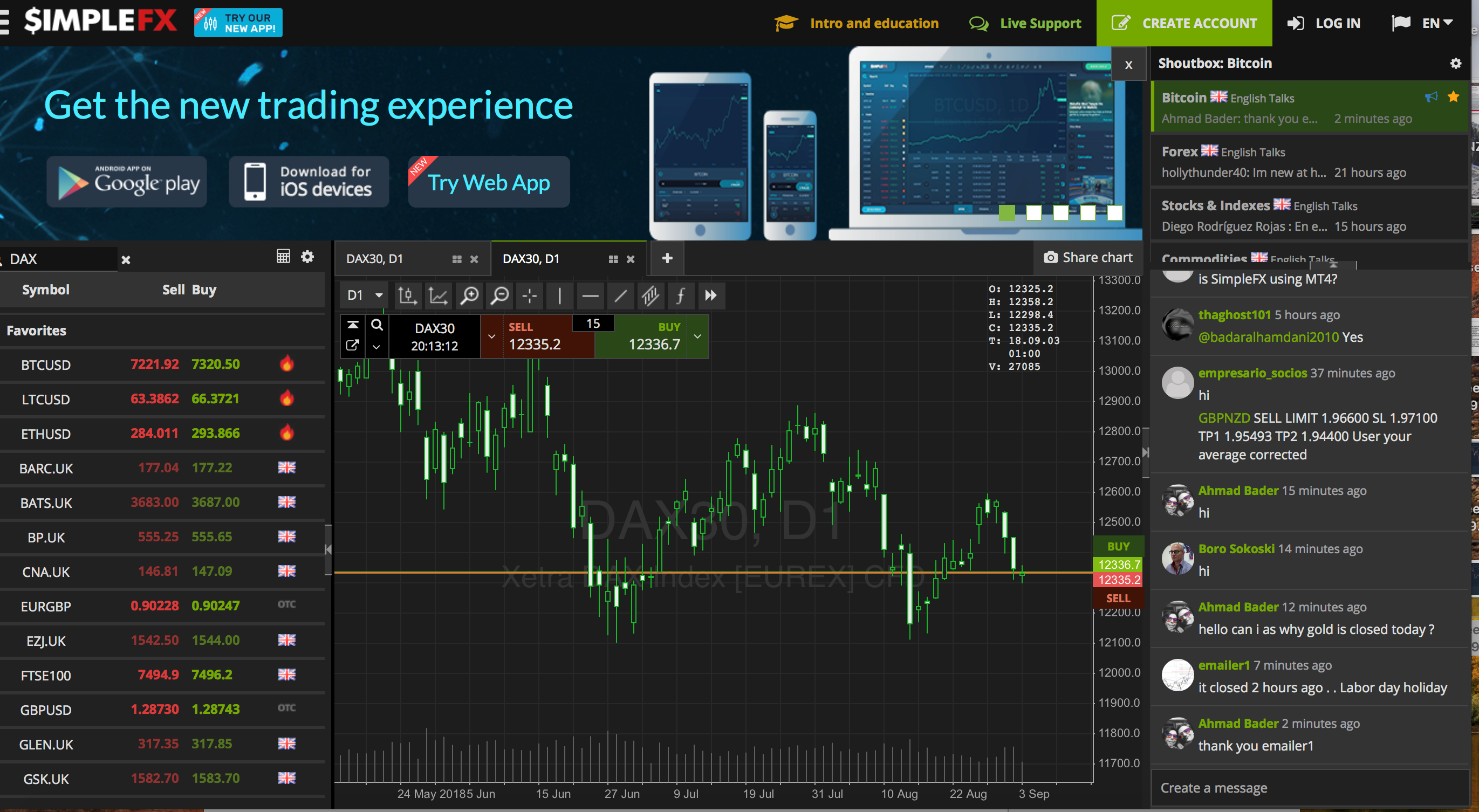The image size is (1479, 812).
Task: Click SELL at 12335.2
Action: 537,336
